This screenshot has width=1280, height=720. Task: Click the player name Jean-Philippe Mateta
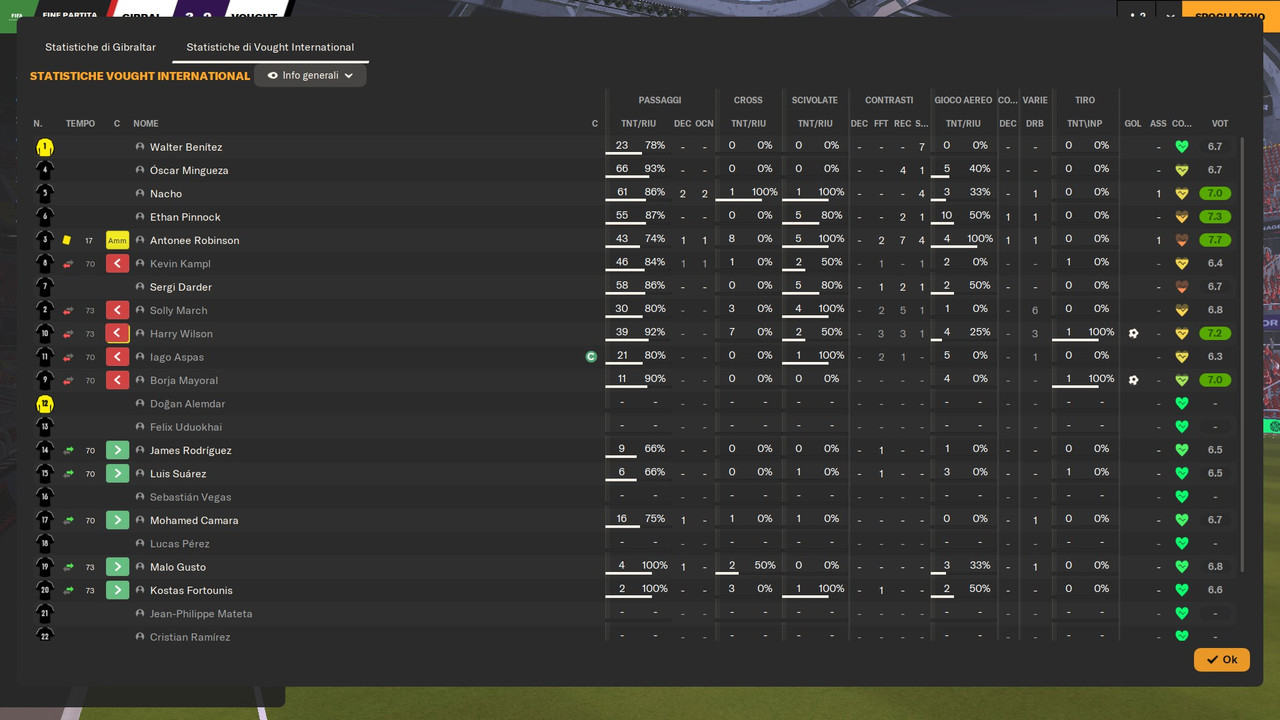tap(201, 614)
